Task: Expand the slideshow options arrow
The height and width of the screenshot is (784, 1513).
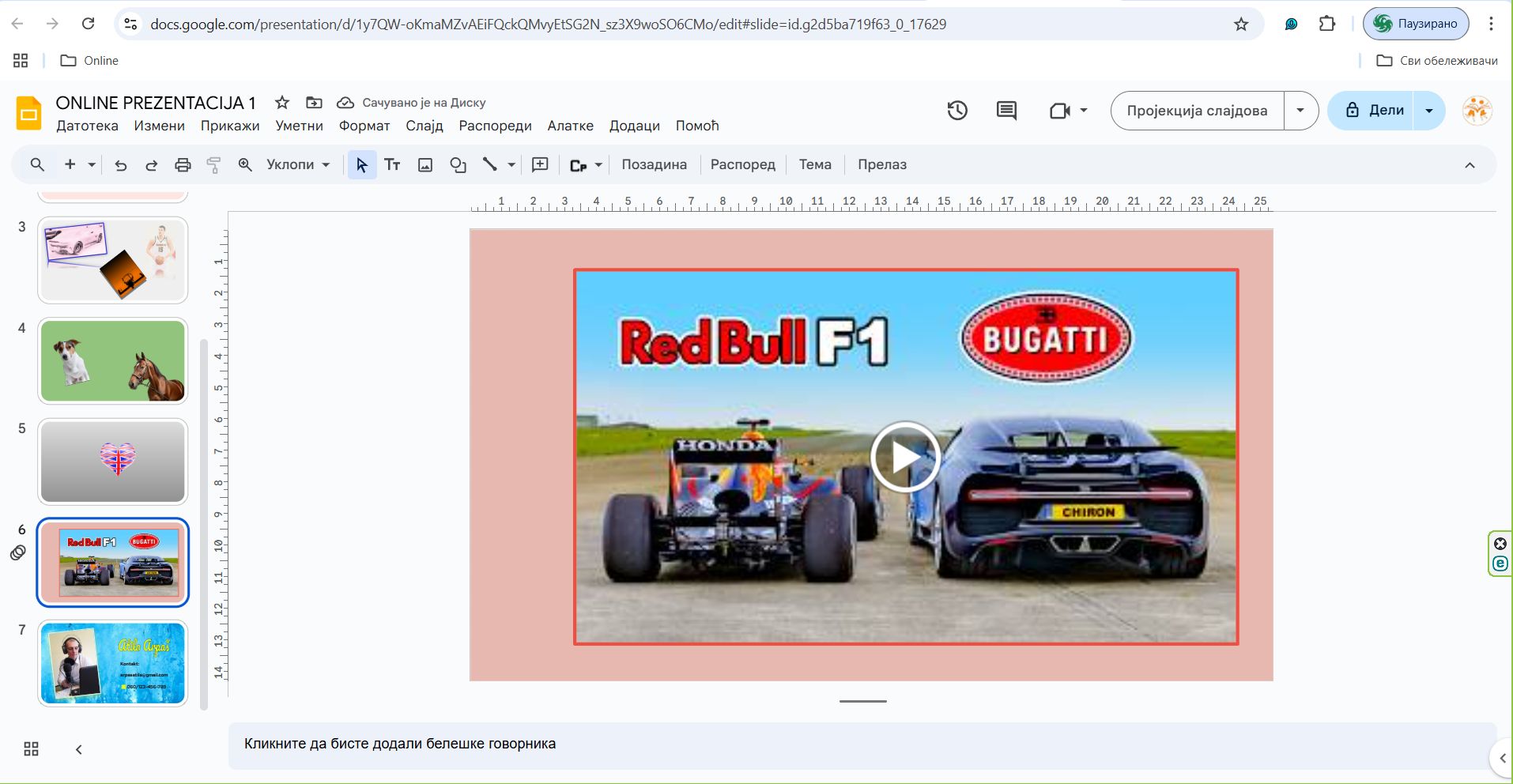Action: click(1300, 111)
